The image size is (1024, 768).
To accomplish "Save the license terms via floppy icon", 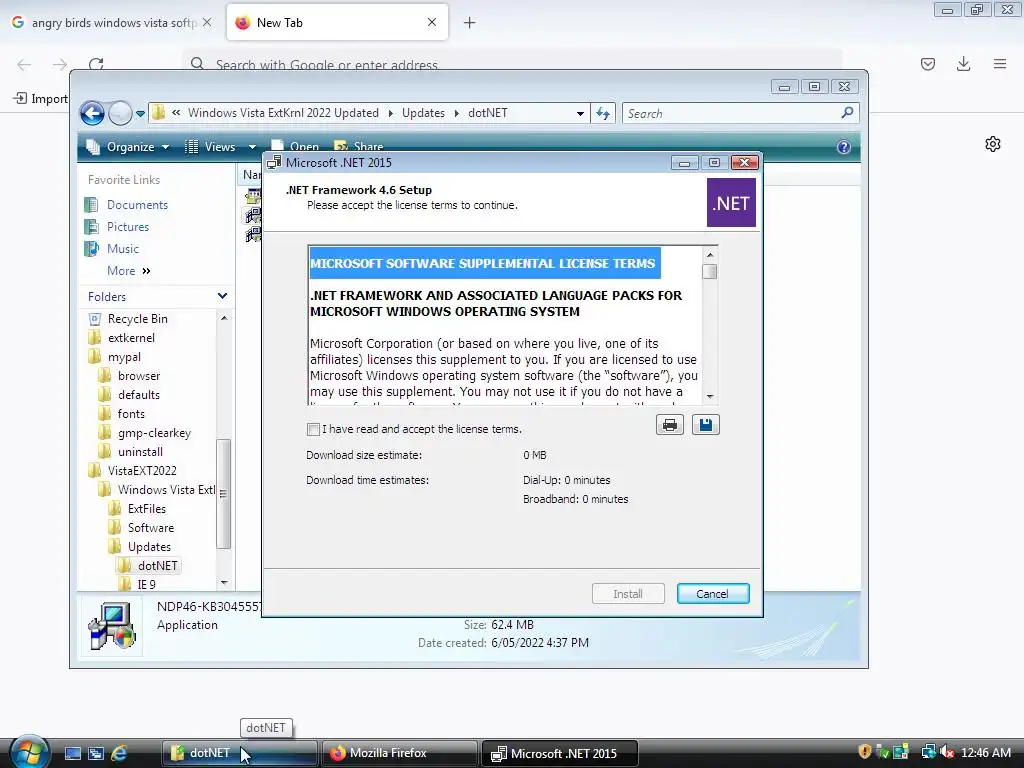I will 705,425.
